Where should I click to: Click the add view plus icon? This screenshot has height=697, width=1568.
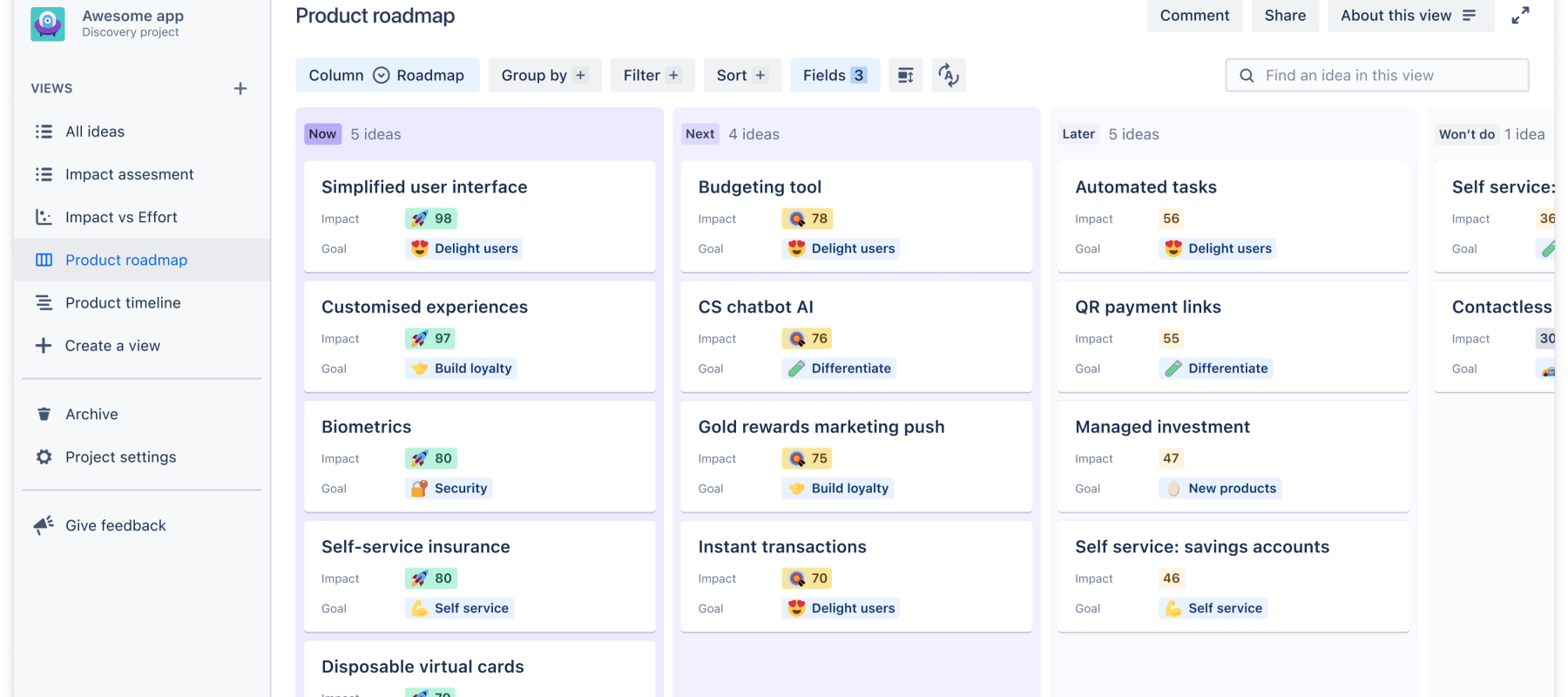pos(240,89)
